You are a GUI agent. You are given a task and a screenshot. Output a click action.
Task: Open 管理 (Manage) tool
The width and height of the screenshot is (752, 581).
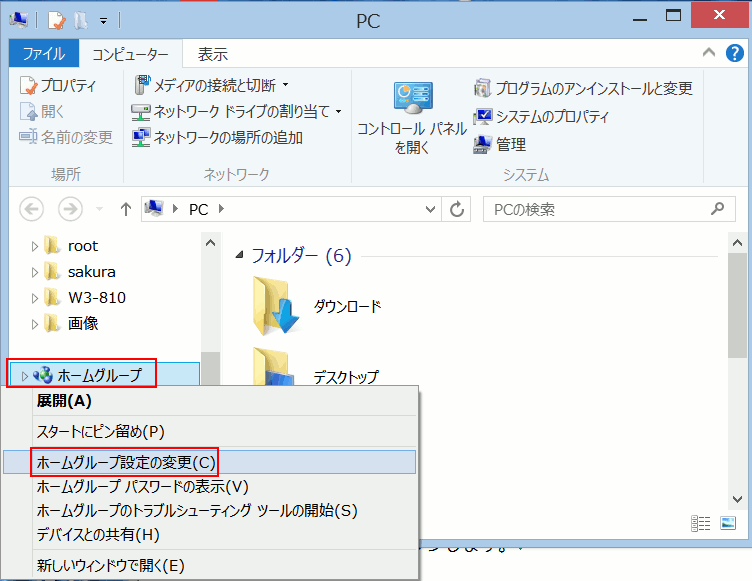(483, 145)
